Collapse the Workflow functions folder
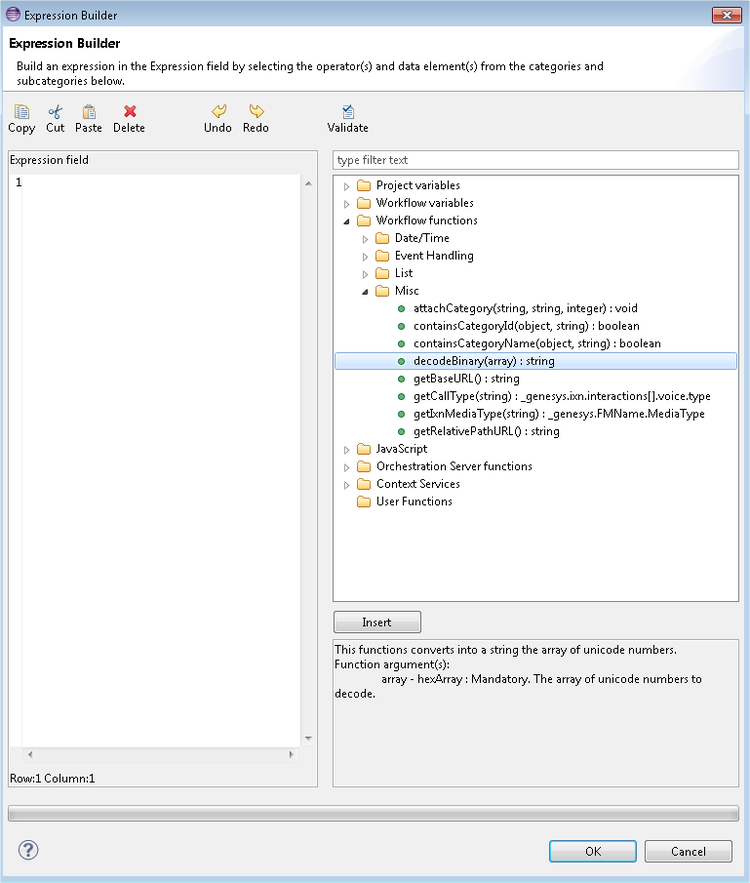Image resolution: width=750 pixels, height=883 pixels. (347, 221)
